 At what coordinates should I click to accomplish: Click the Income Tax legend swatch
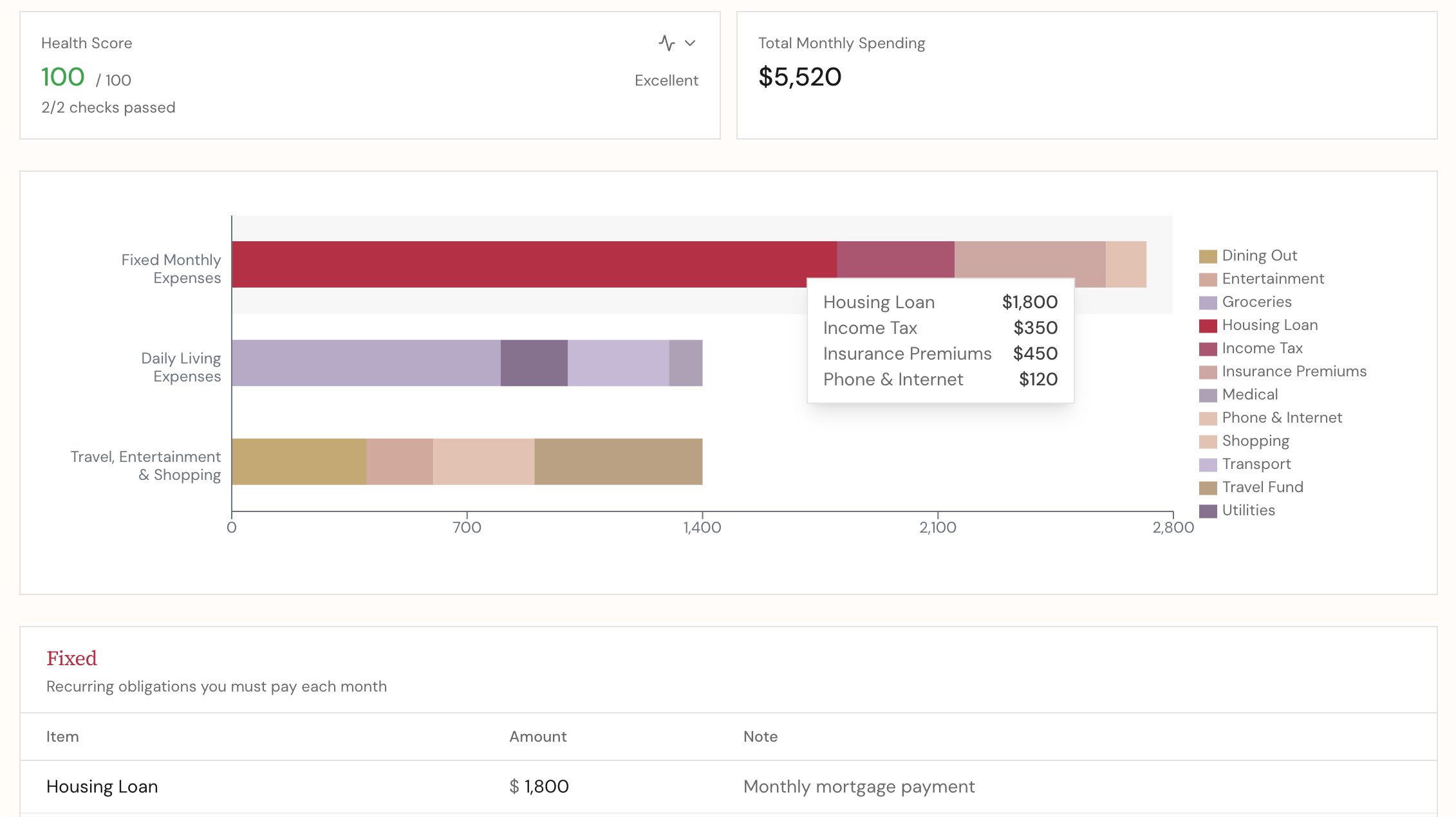pyautogui.click(x=1208, y=349)
